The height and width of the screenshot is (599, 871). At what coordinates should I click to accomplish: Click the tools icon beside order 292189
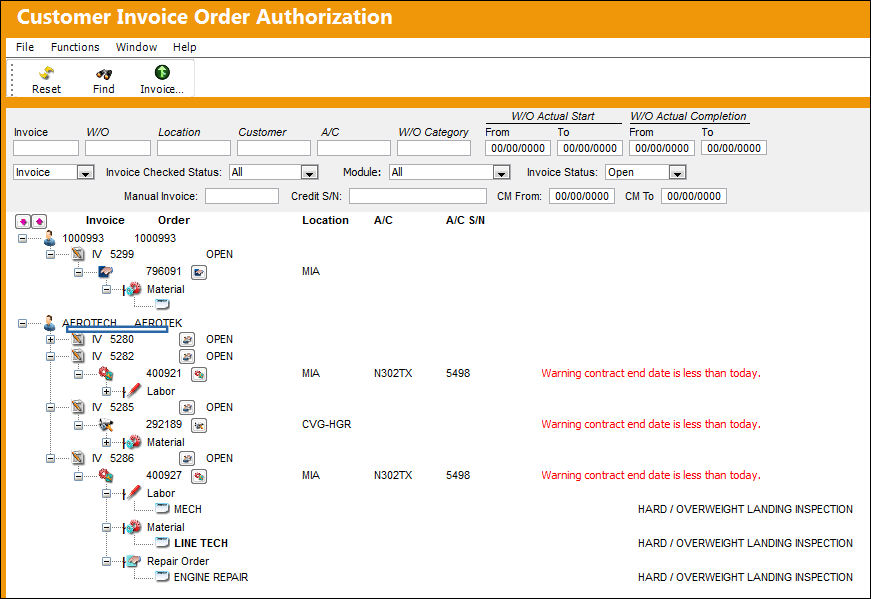point(106,425)
